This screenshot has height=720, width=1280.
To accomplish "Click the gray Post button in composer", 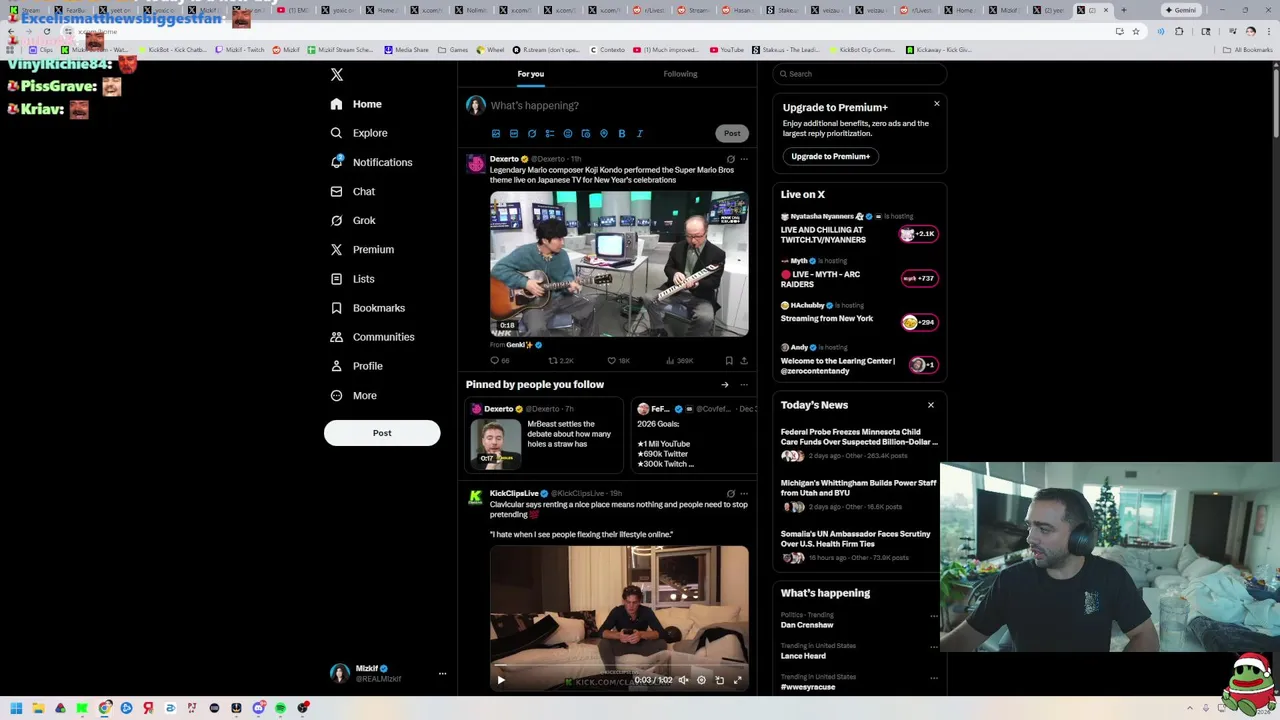I will 732,133.
